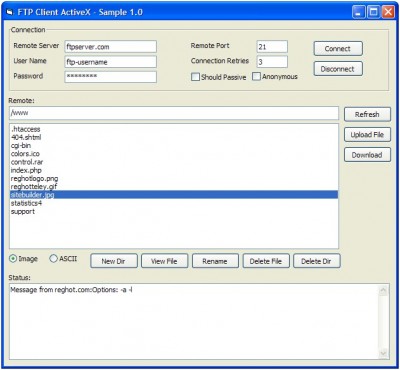Maximize the FTP Client window
Image resolution: width=400 pixels, height=370 pixels.
[x=373, y=12]
